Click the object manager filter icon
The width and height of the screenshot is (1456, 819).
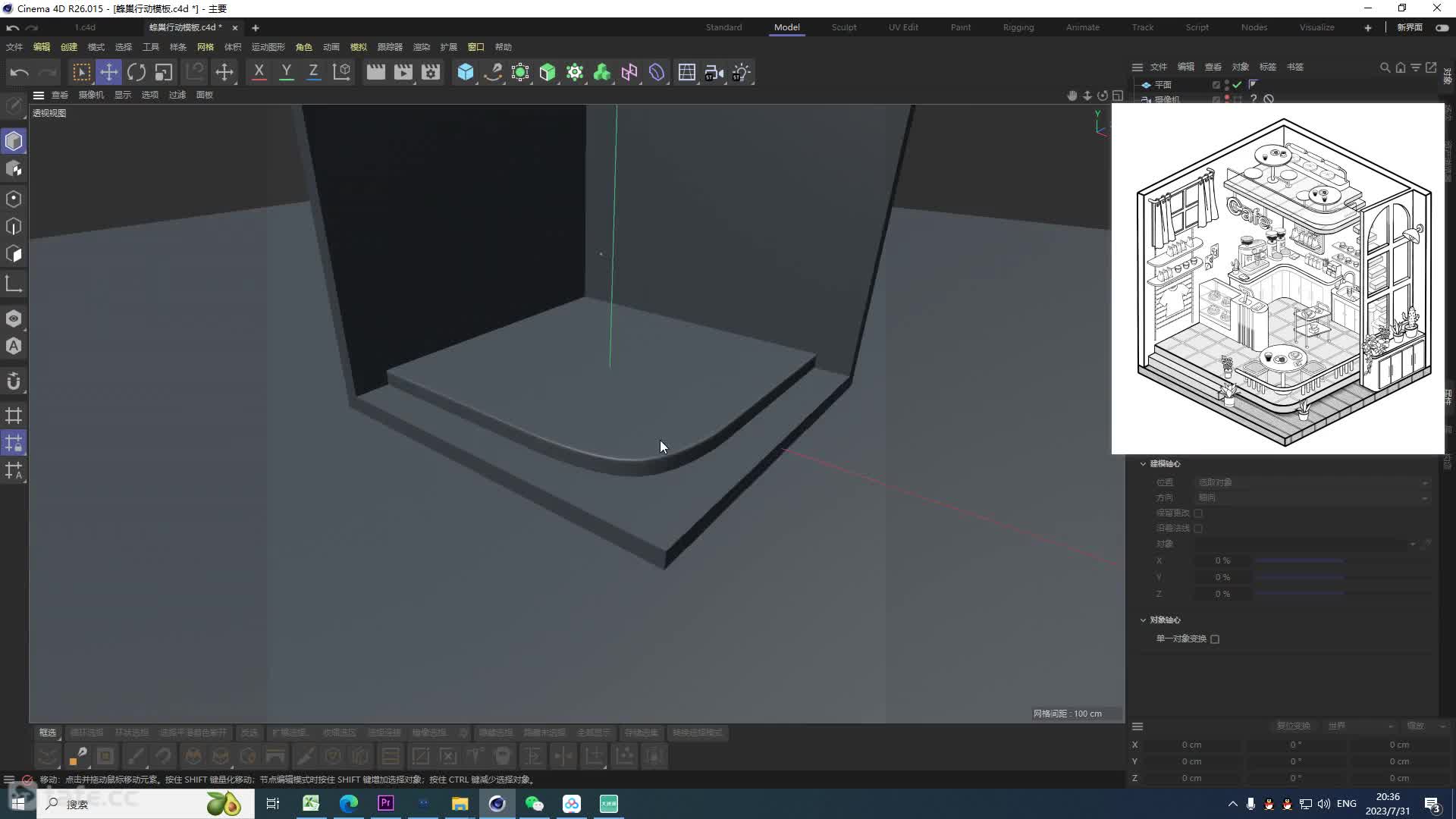tap(1416, 67)
